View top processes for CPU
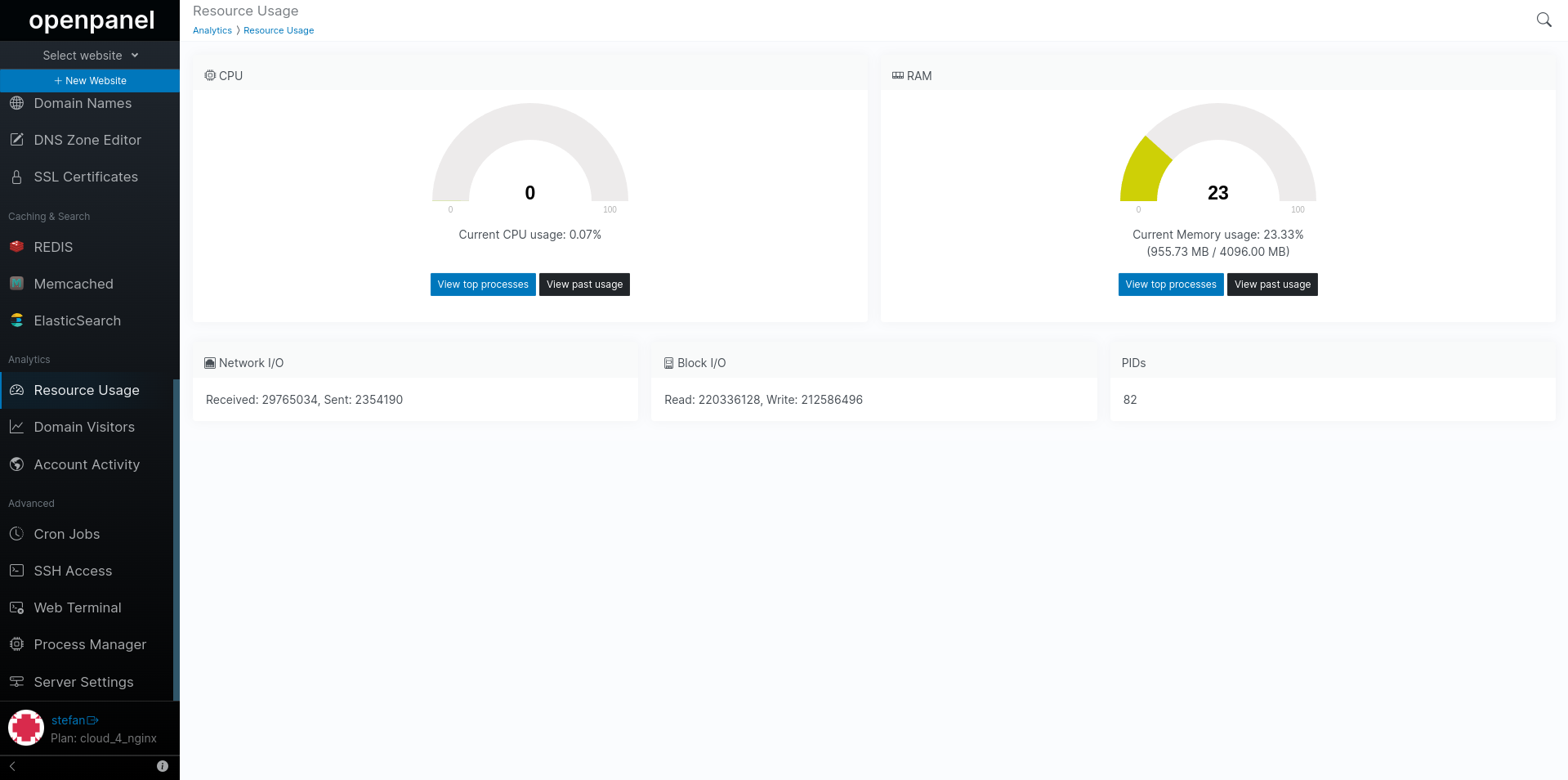The height and width of the screenshot is (780, 1568). pyautogui.click(x=483, y=285)
